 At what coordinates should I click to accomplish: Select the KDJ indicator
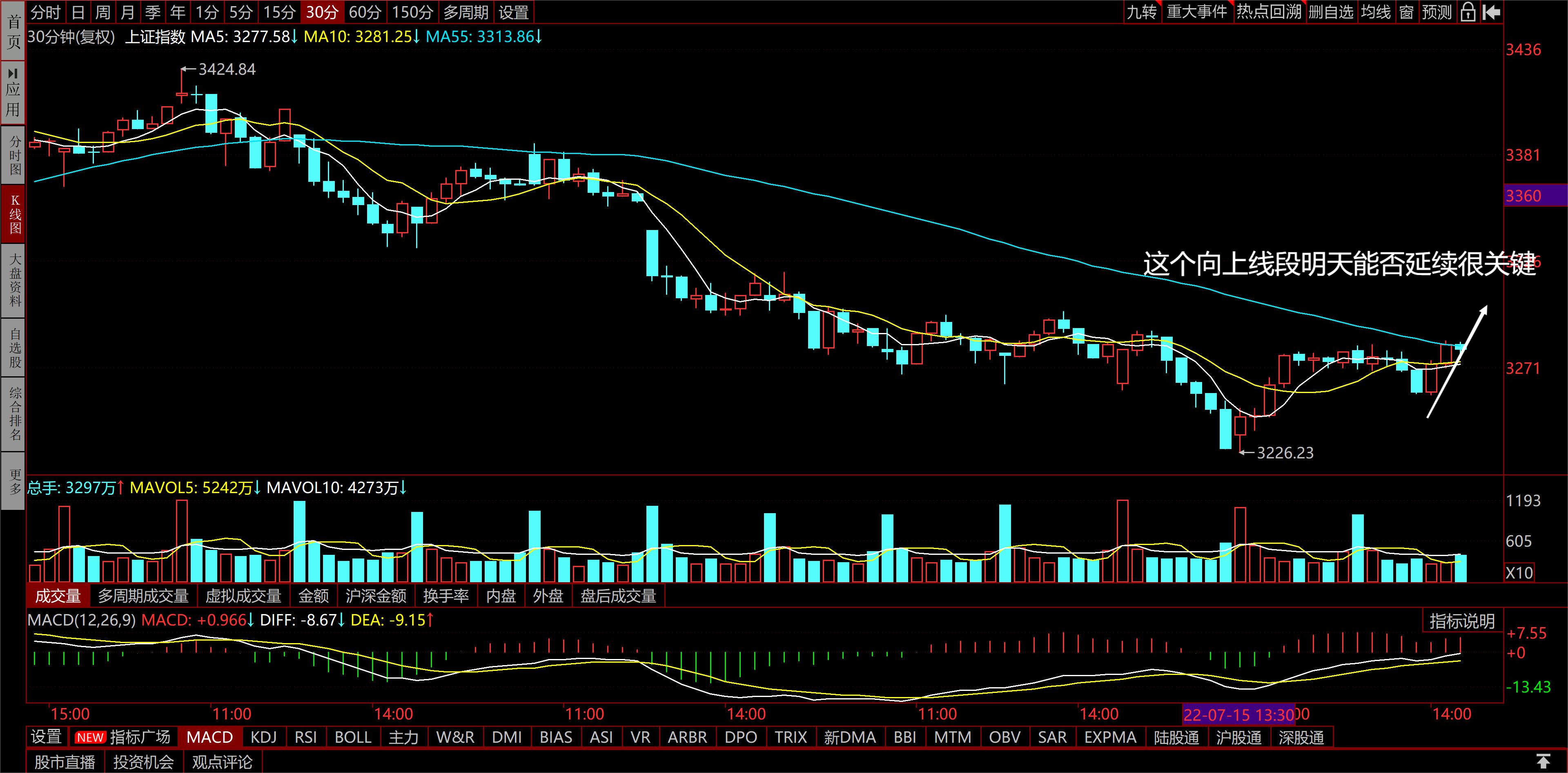pyautogui.click(x=263, y=737)
